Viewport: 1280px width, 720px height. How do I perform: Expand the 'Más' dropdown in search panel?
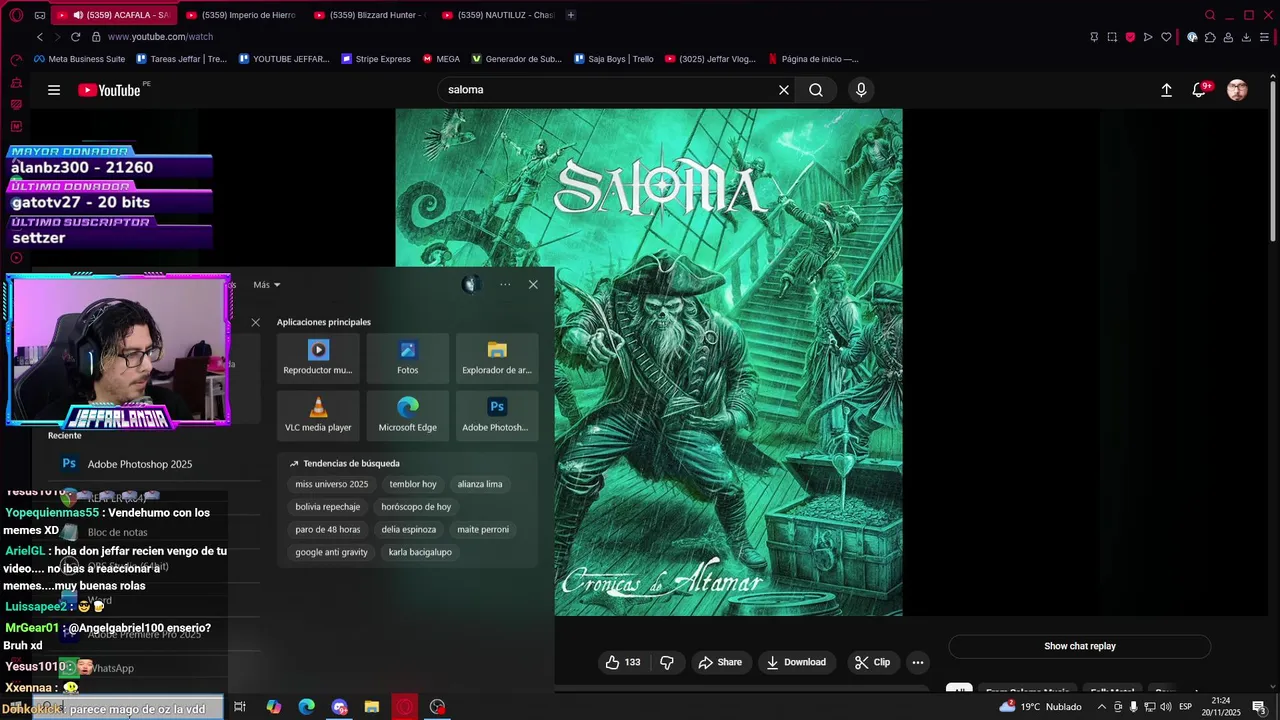pos(267,285)
